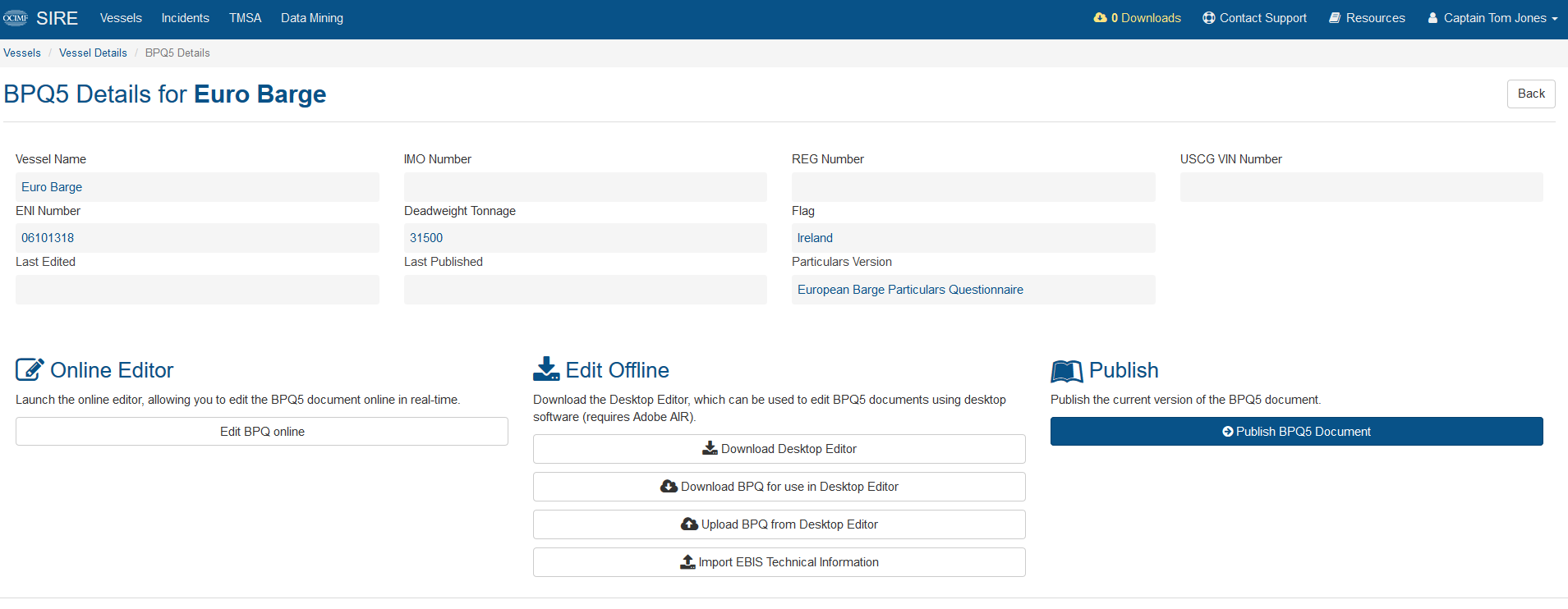
Task: Click the empty IMO Number field
Action: pos(586,187)
